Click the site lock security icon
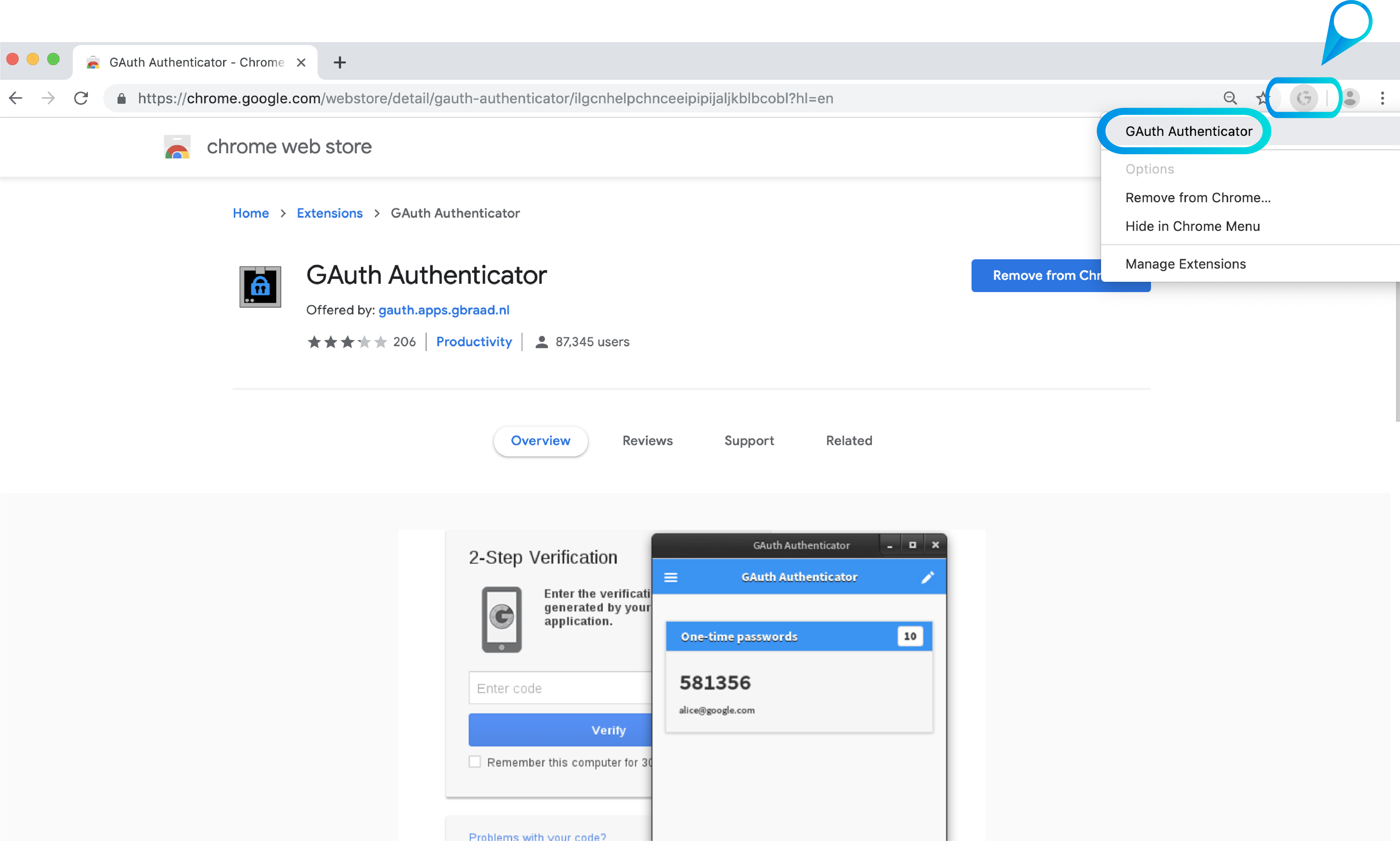The image size is (1400, 841). point(121,99)
